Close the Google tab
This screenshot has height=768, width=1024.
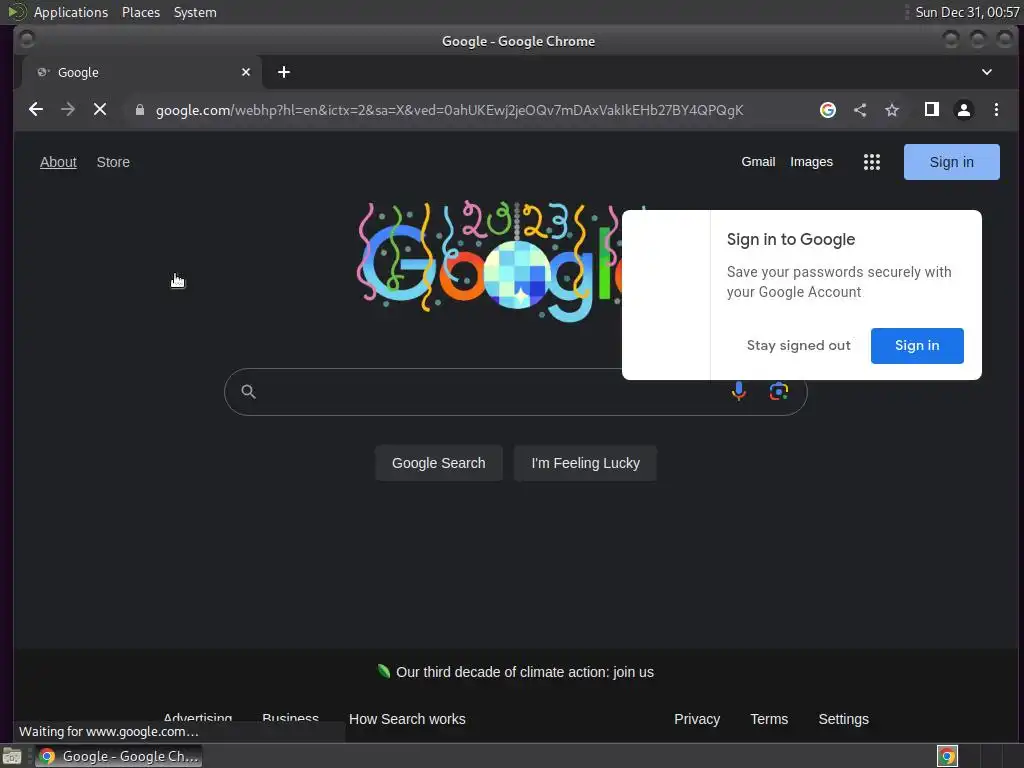coord(246,72)
